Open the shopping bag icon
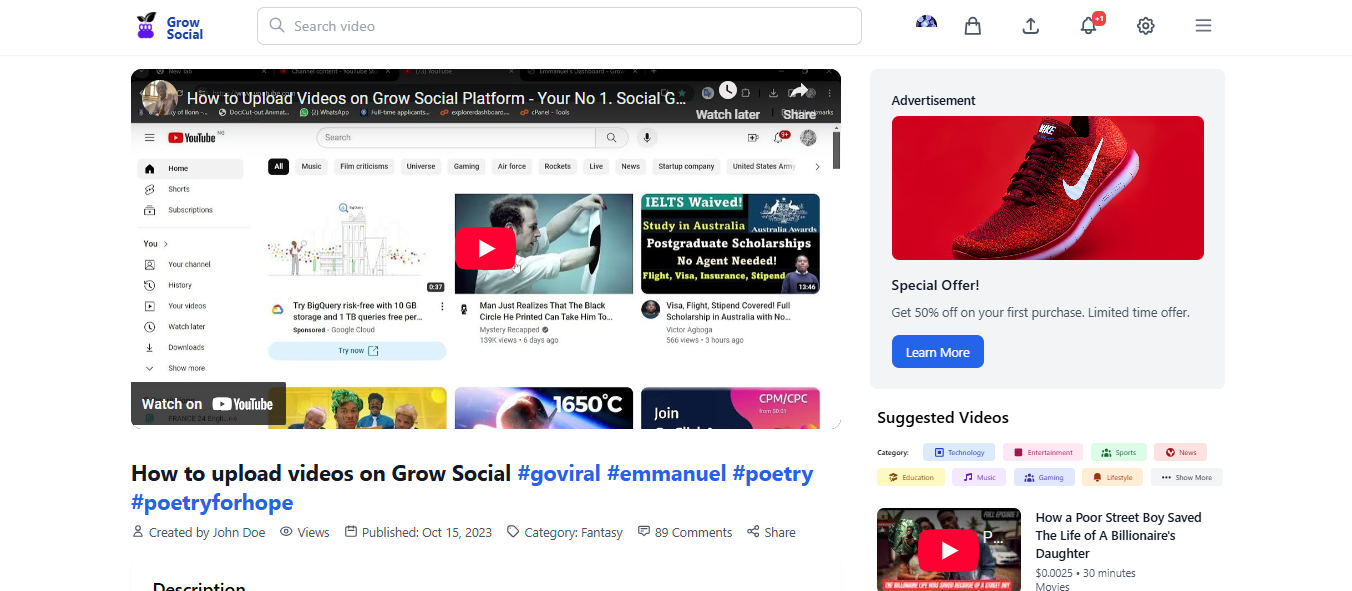Image resolution: width=1352 pixels, height=591 pixels. click(x=972, y=26)
